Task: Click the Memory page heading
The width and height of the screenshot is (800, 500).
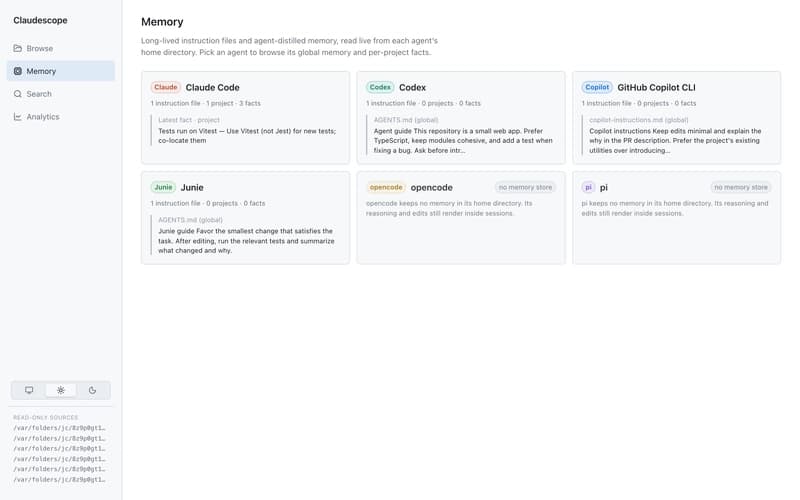Action: [x=162, y=22]
